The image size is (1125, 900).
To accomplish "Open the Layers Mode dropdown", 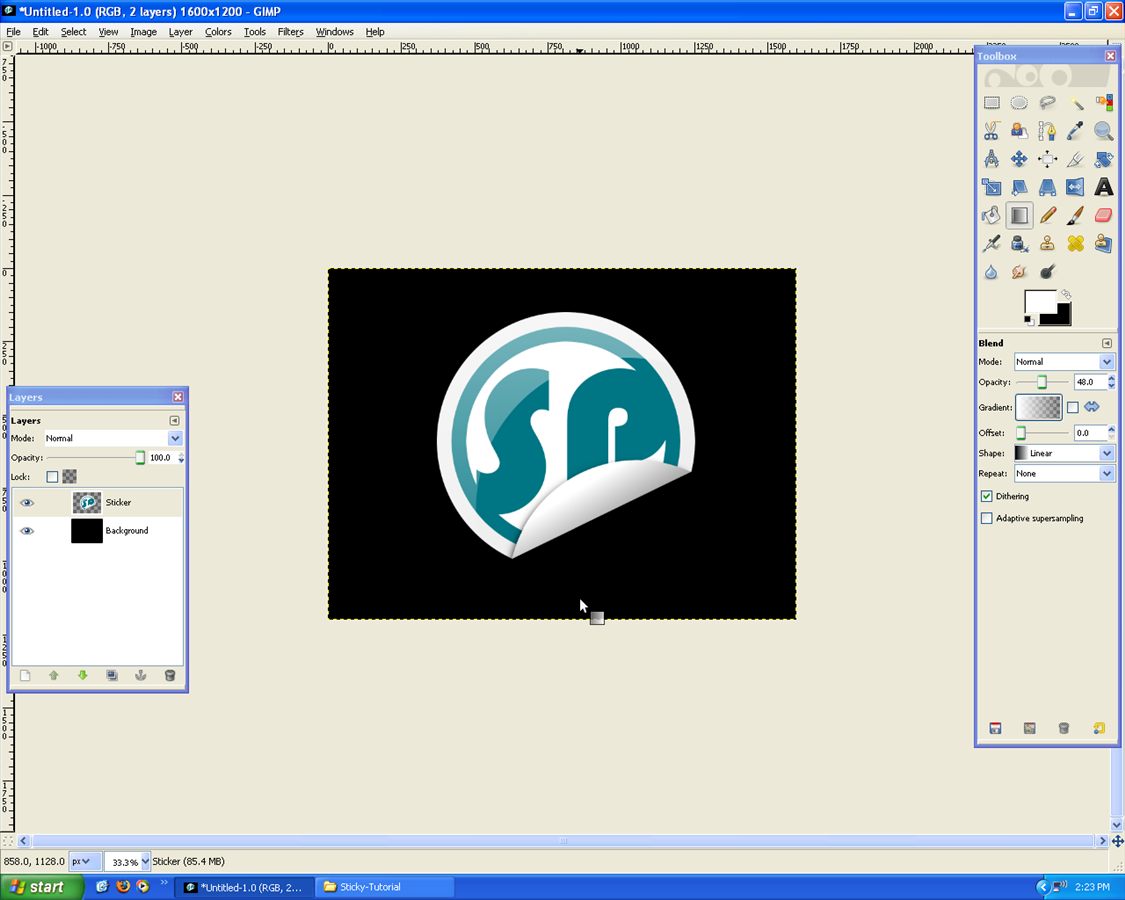I will [113, 438].
